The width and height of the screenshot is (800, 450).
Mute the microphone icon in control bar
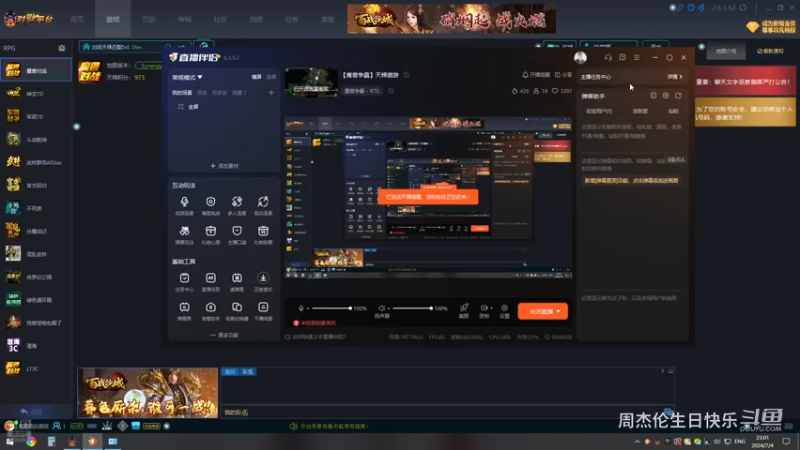[301, 308]
